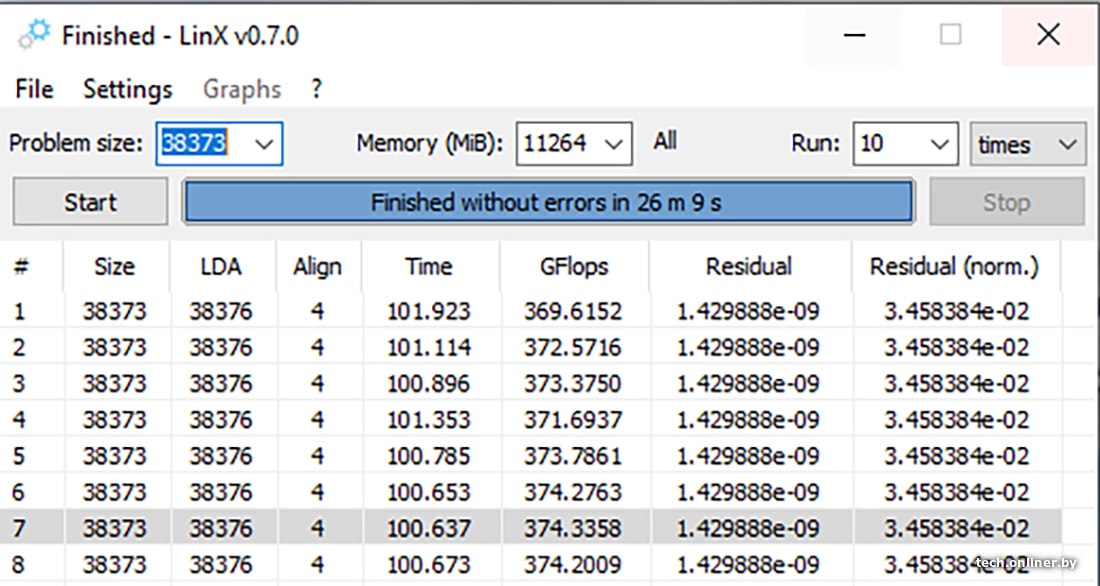Open the File menu

[34, 89]
